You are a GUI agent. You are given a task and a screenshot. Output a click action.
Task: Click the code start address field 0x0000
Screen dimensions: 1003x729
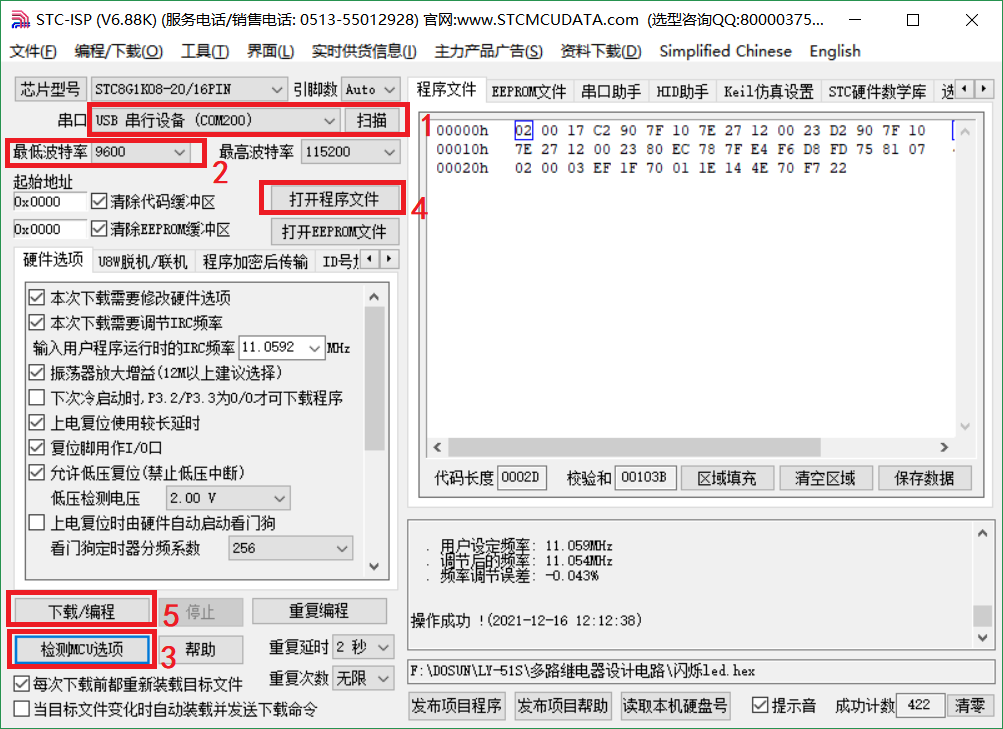(49, 202)
